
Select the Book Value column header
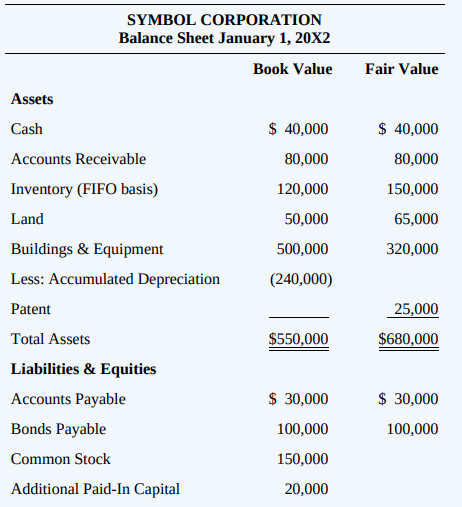click(292, 69)
